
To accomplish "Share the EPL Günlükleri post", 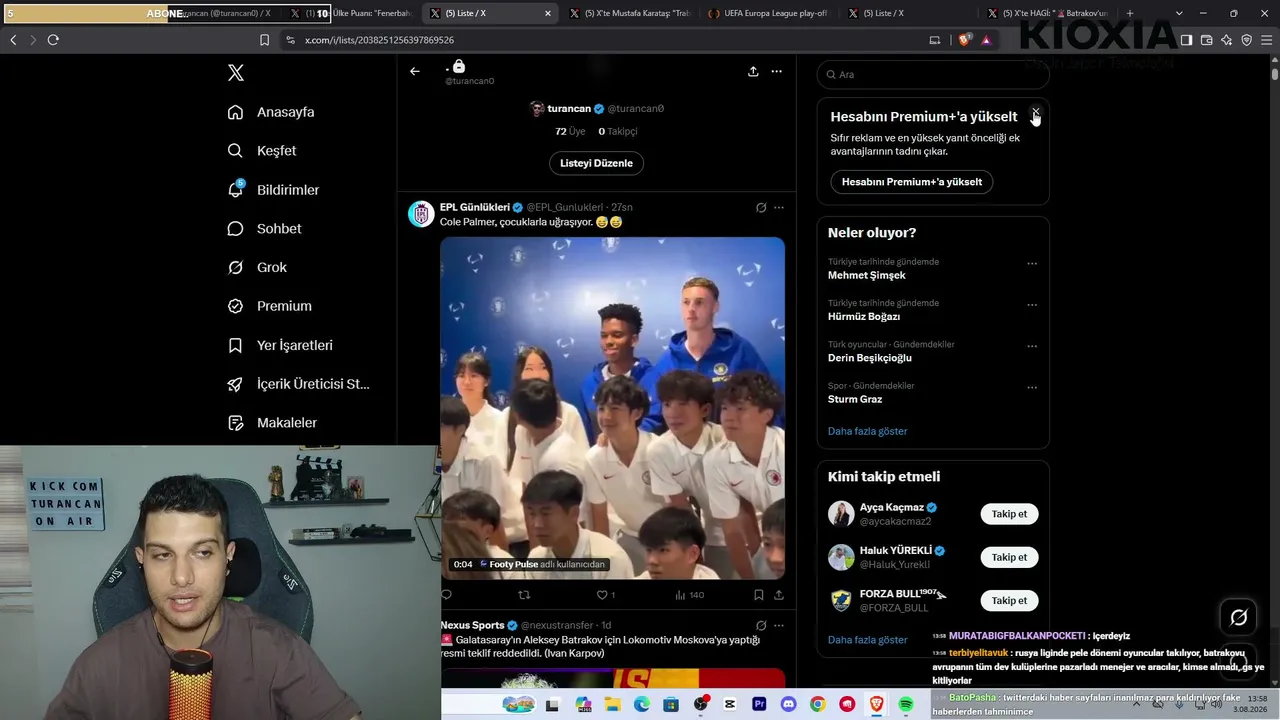I will (779, 595).
